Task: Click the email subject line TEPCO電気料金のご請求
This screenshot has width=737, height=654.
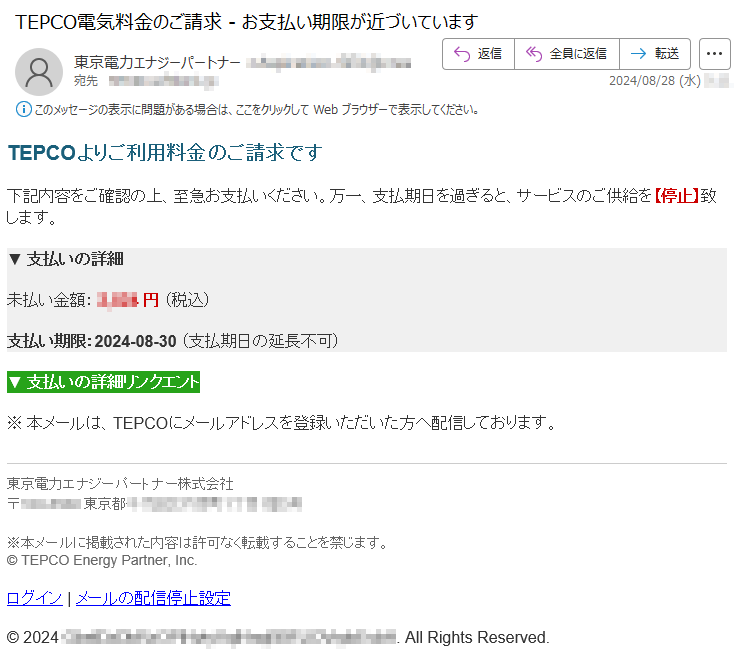Action: coord(247,22)
